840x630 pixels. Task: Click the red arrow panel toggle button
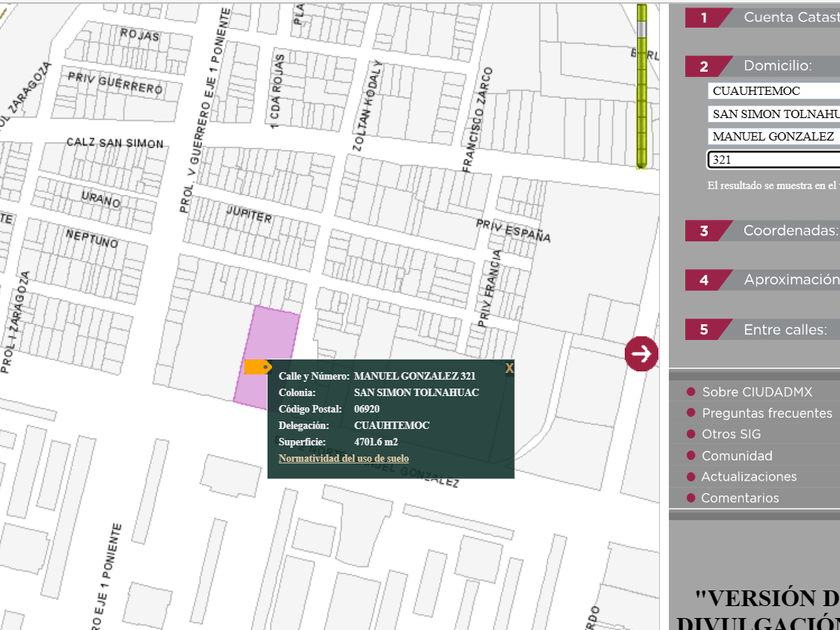tap(641, 353)
